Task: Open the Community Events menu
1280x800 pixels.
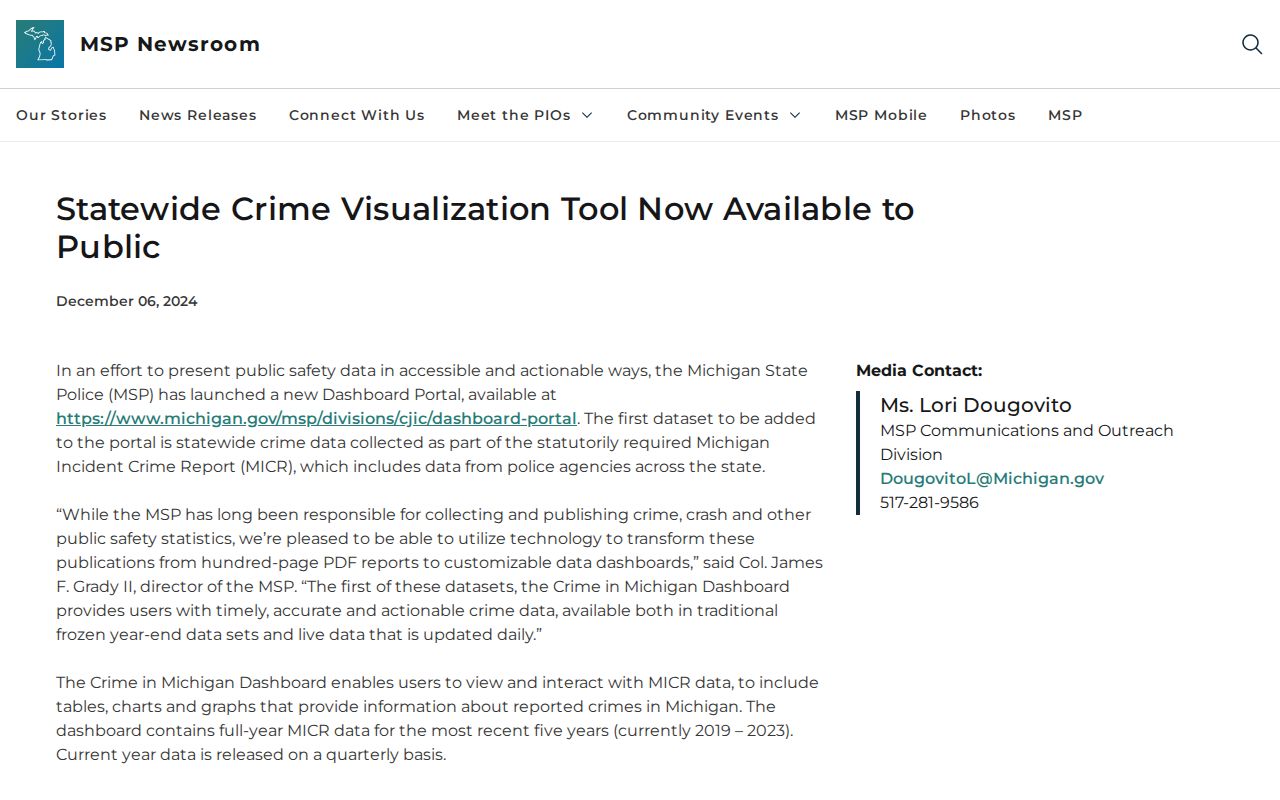Action: pos(703,115)
